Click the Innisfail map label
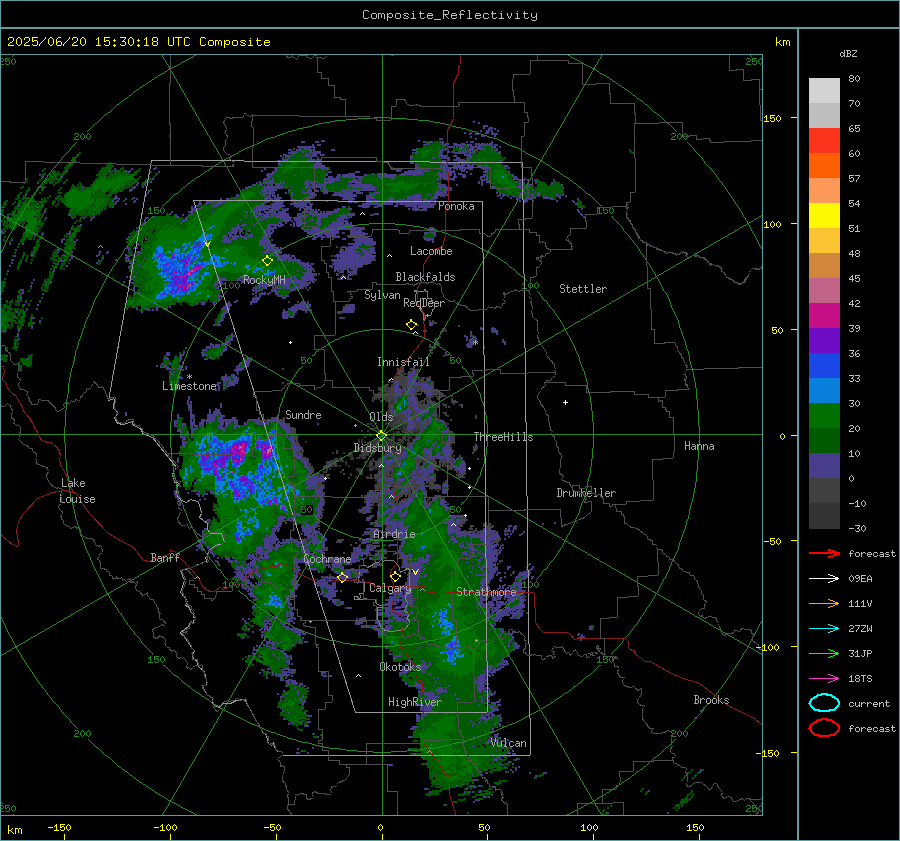This screenshot has height=841, width=900. 403,362
